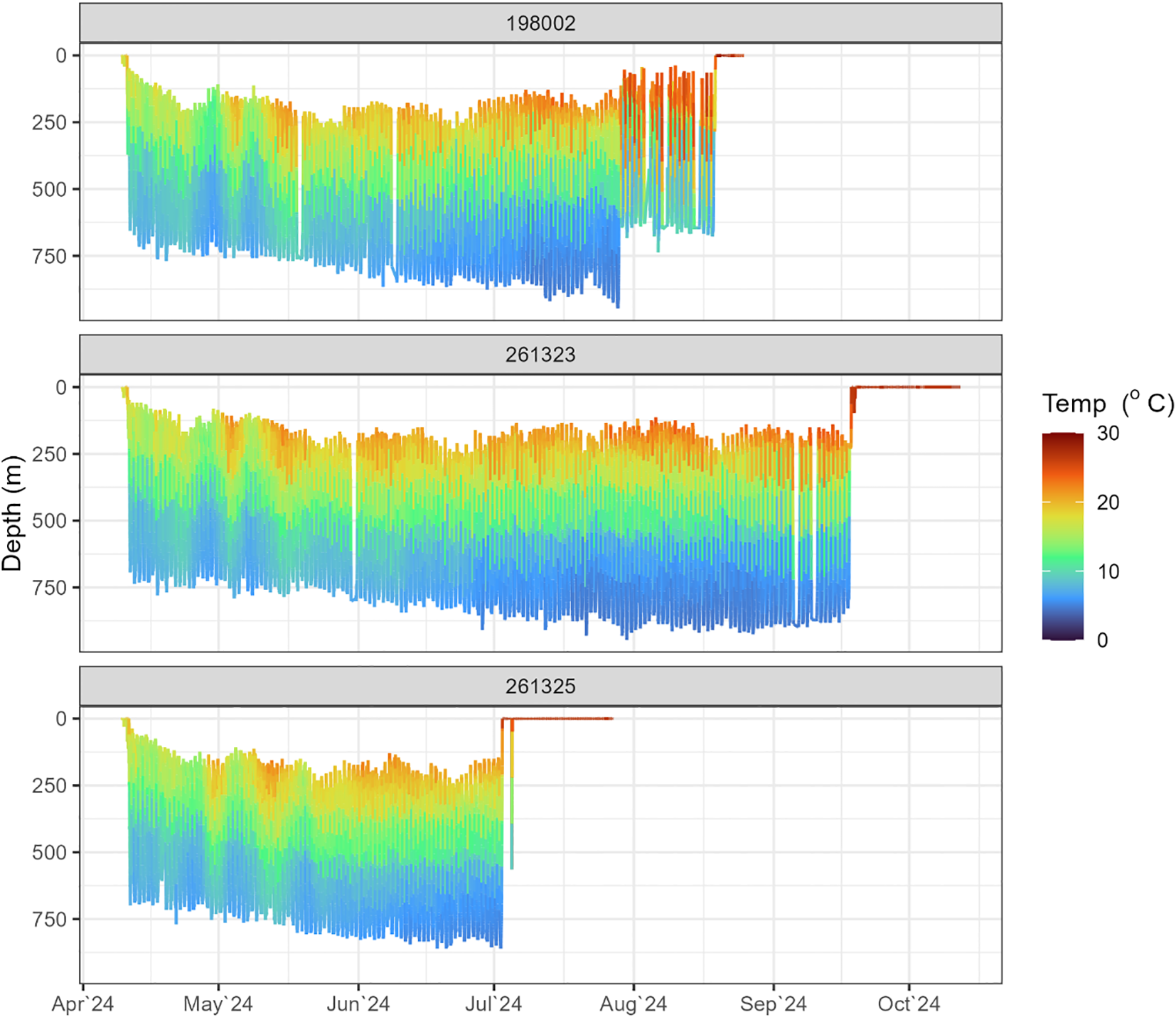Click the 198002 panel title strip
Image resolution: width=1176 pixels, height=1017 pixels.
[540, 21]
